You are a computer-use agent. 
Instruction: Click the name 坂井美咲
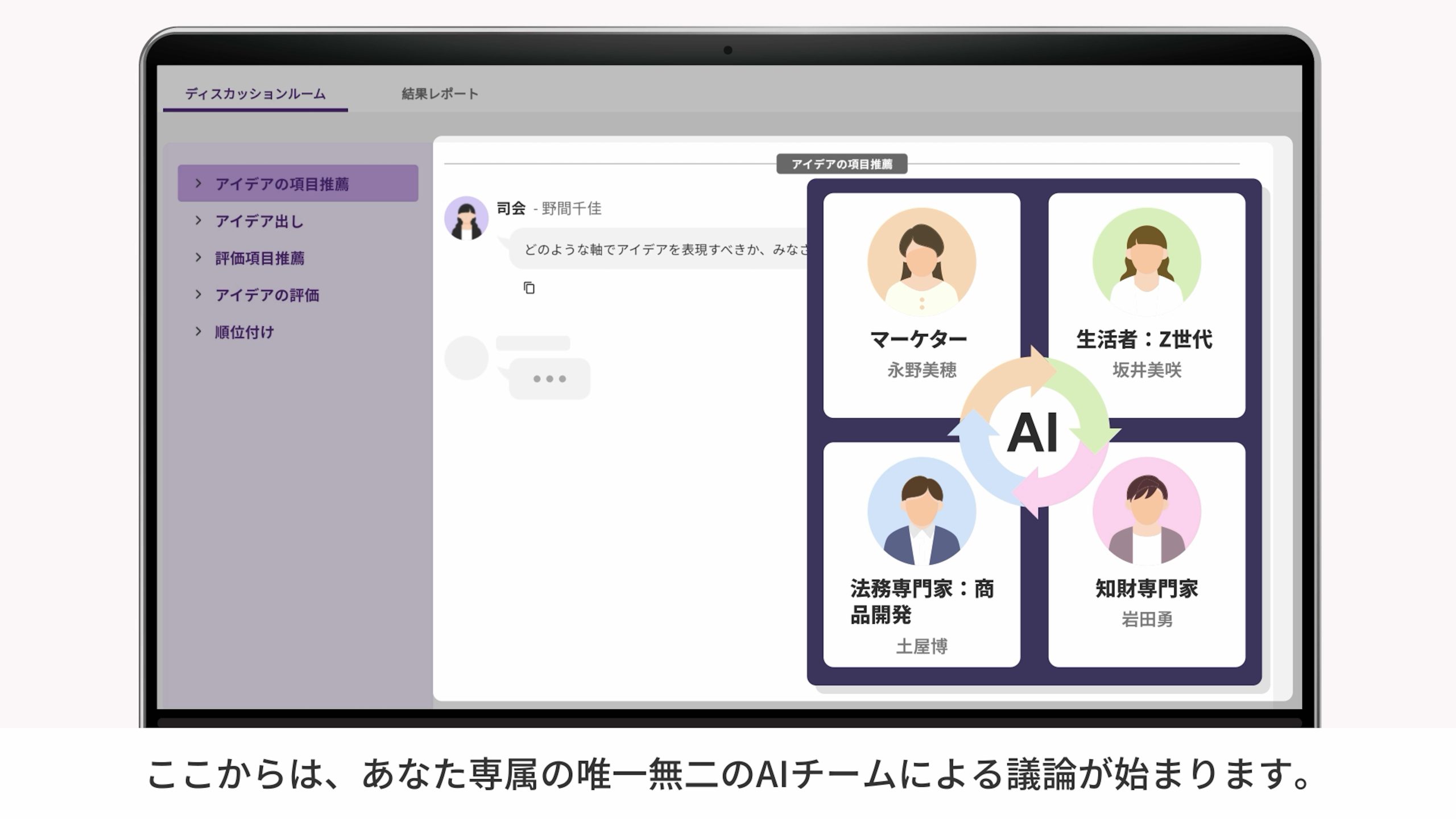[1147, 370]
